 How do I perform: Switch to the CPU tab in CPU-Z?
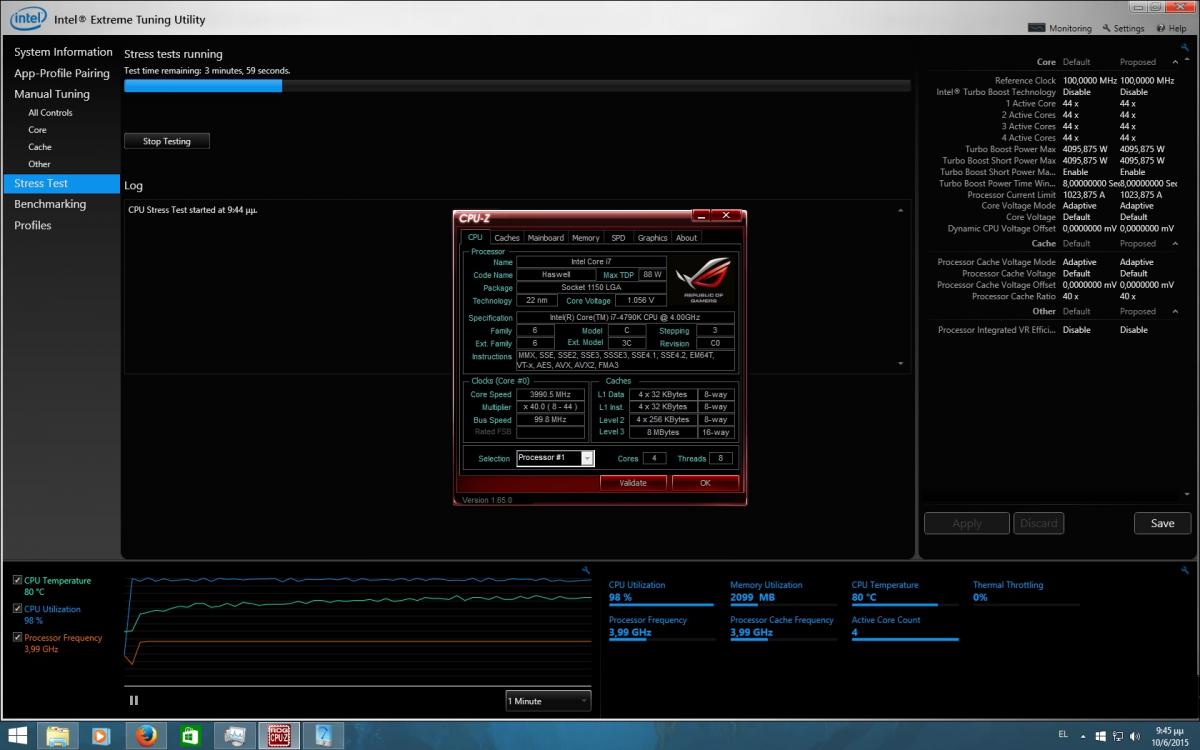click(x=475, y=237)
